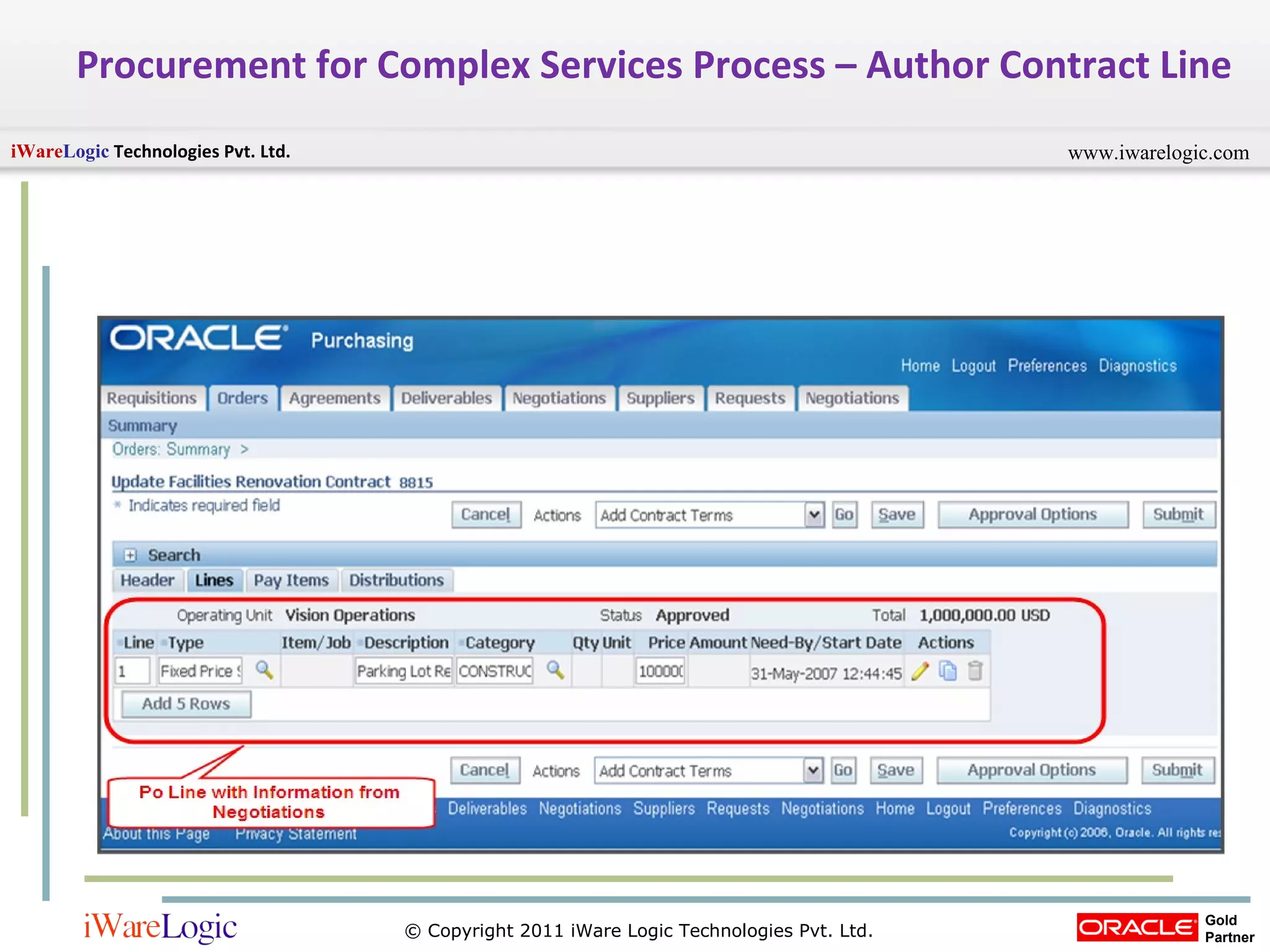This screenshot has width=1270, height=952.
Task: Click the Add 5 Rows button
Action: coord(186,705)
